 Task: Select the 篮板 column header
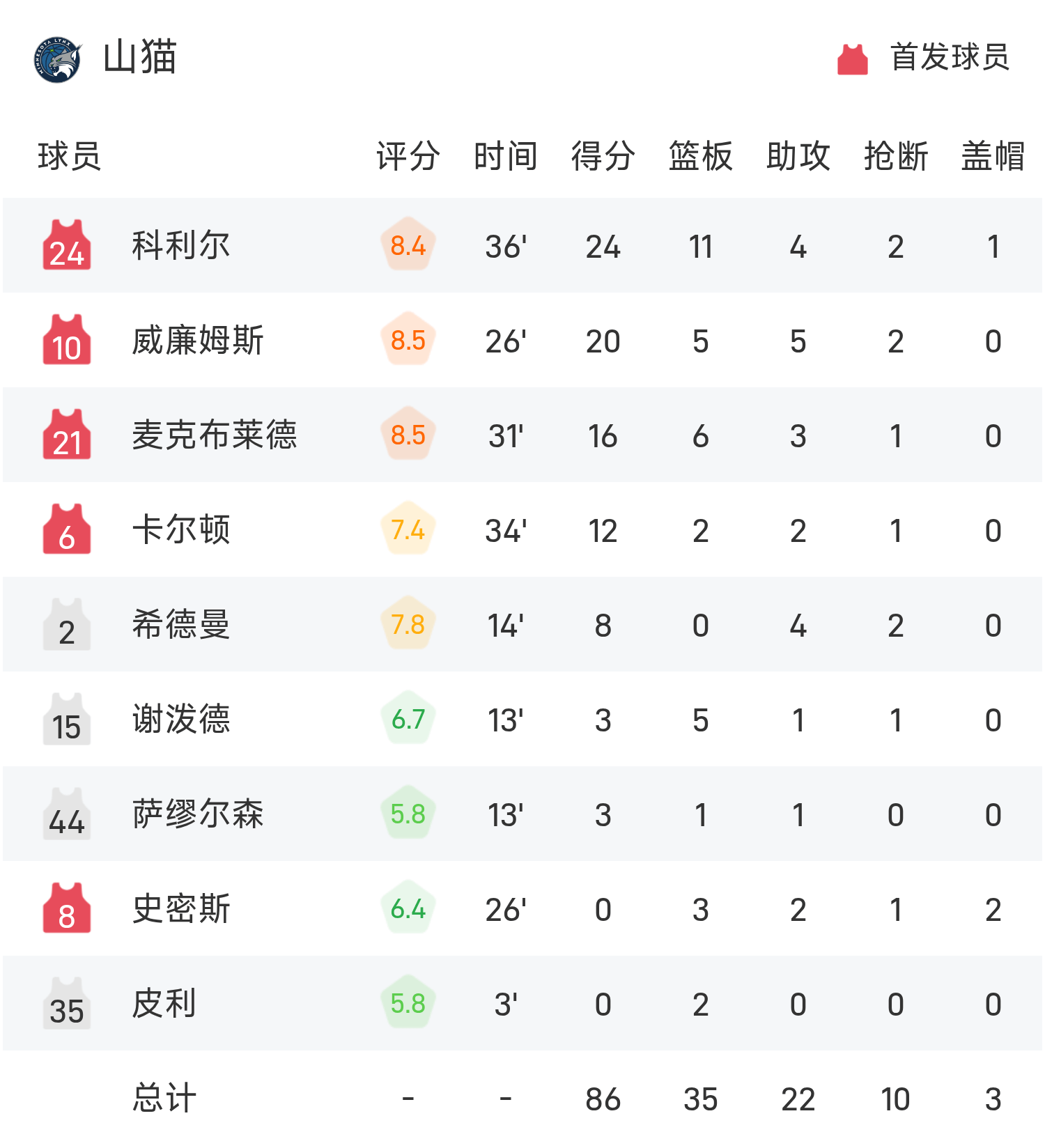(700, 156)
